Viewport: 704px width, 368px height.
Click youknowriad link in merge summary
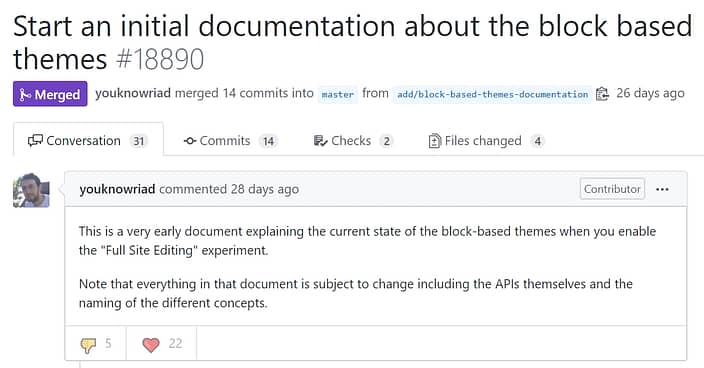click(133, 93)
